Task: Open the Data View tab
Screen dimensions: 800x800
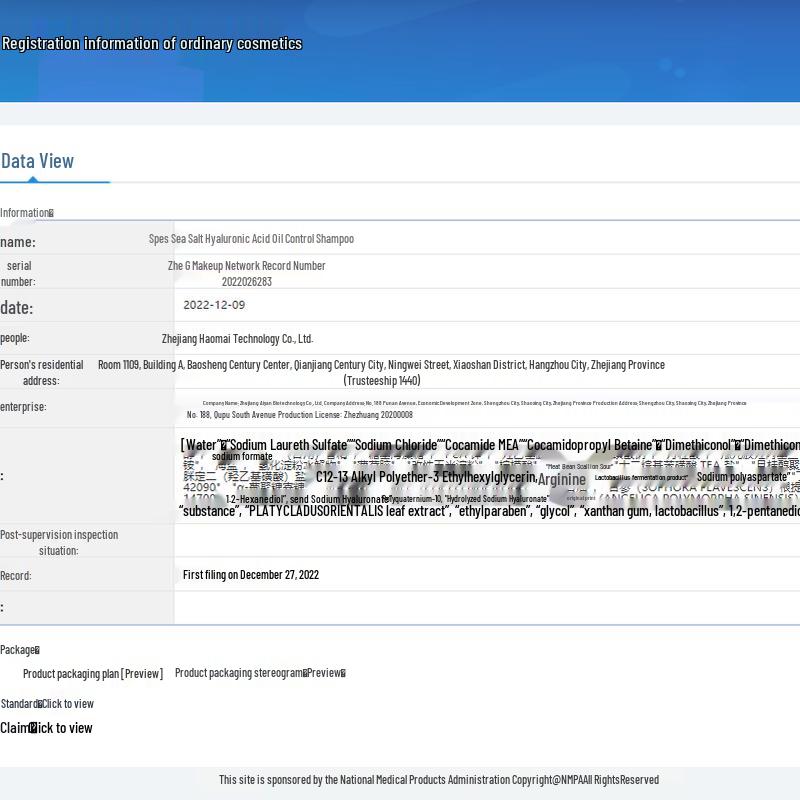Action: (38, 161)
